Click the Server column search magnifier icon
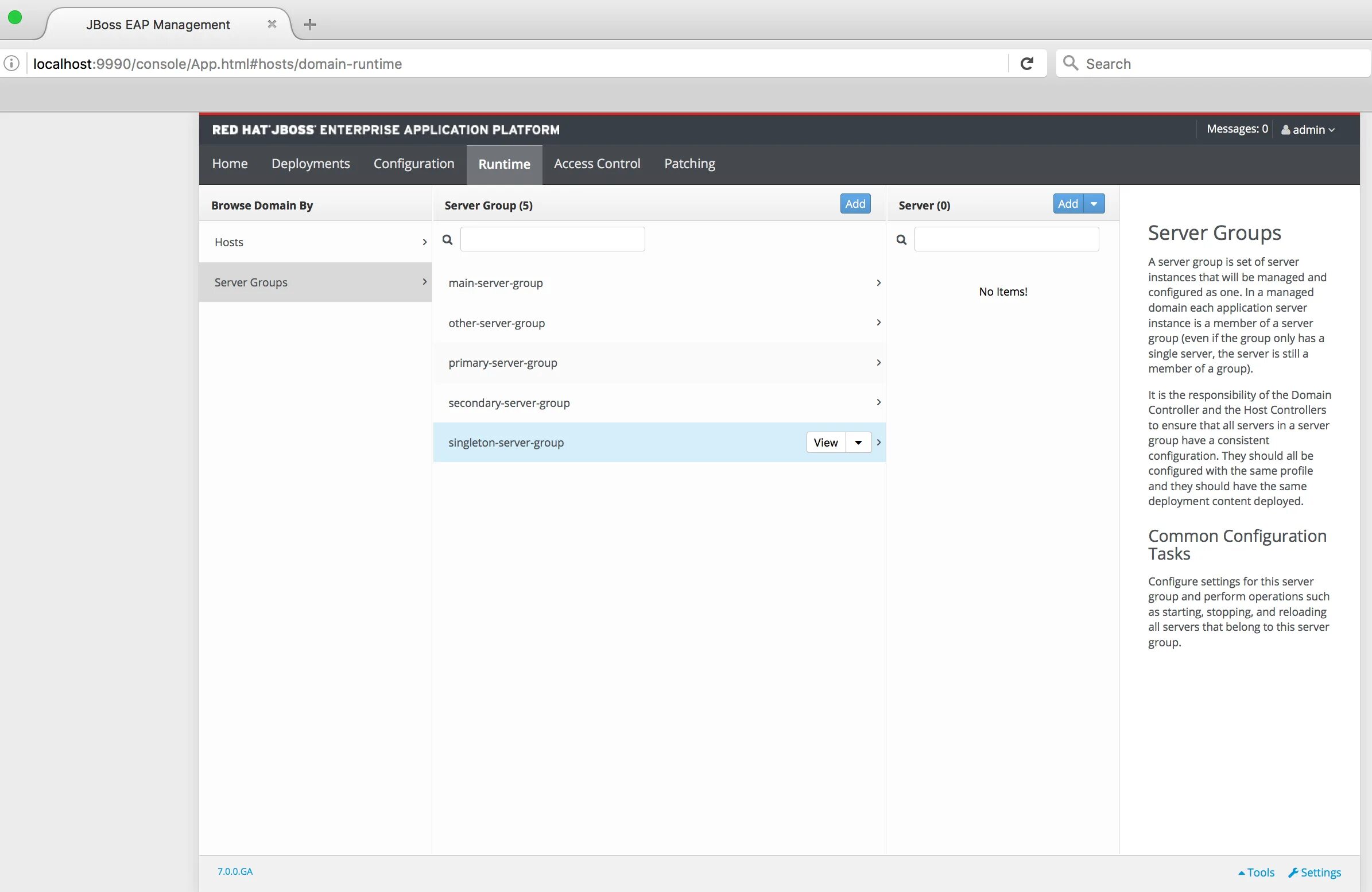Image resolution: width=1372 pixels, height=892 pixels. 902,240
